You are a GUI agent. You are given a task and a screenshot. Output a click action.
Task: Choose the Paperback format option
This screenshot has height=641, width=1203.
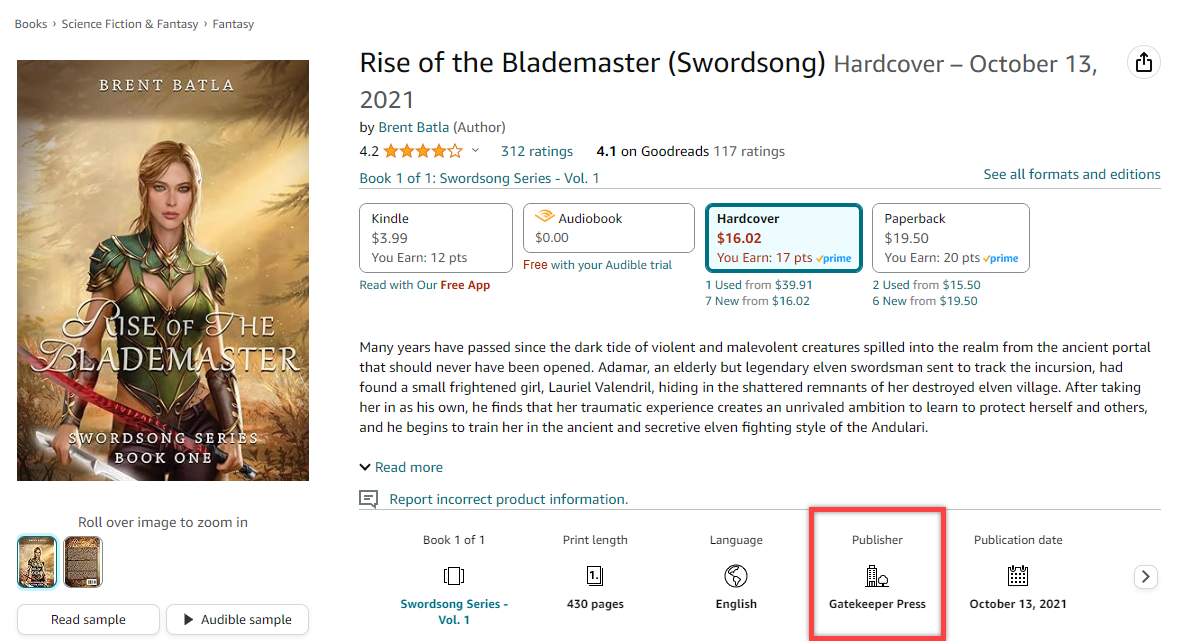coord(950,238)
